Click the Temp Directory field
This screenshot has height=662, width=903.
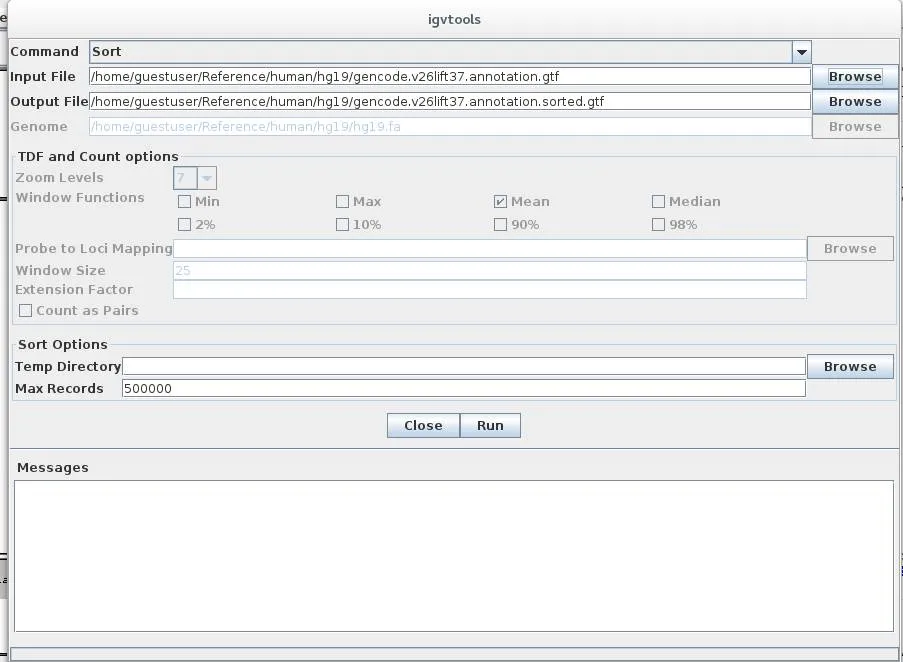464,366
